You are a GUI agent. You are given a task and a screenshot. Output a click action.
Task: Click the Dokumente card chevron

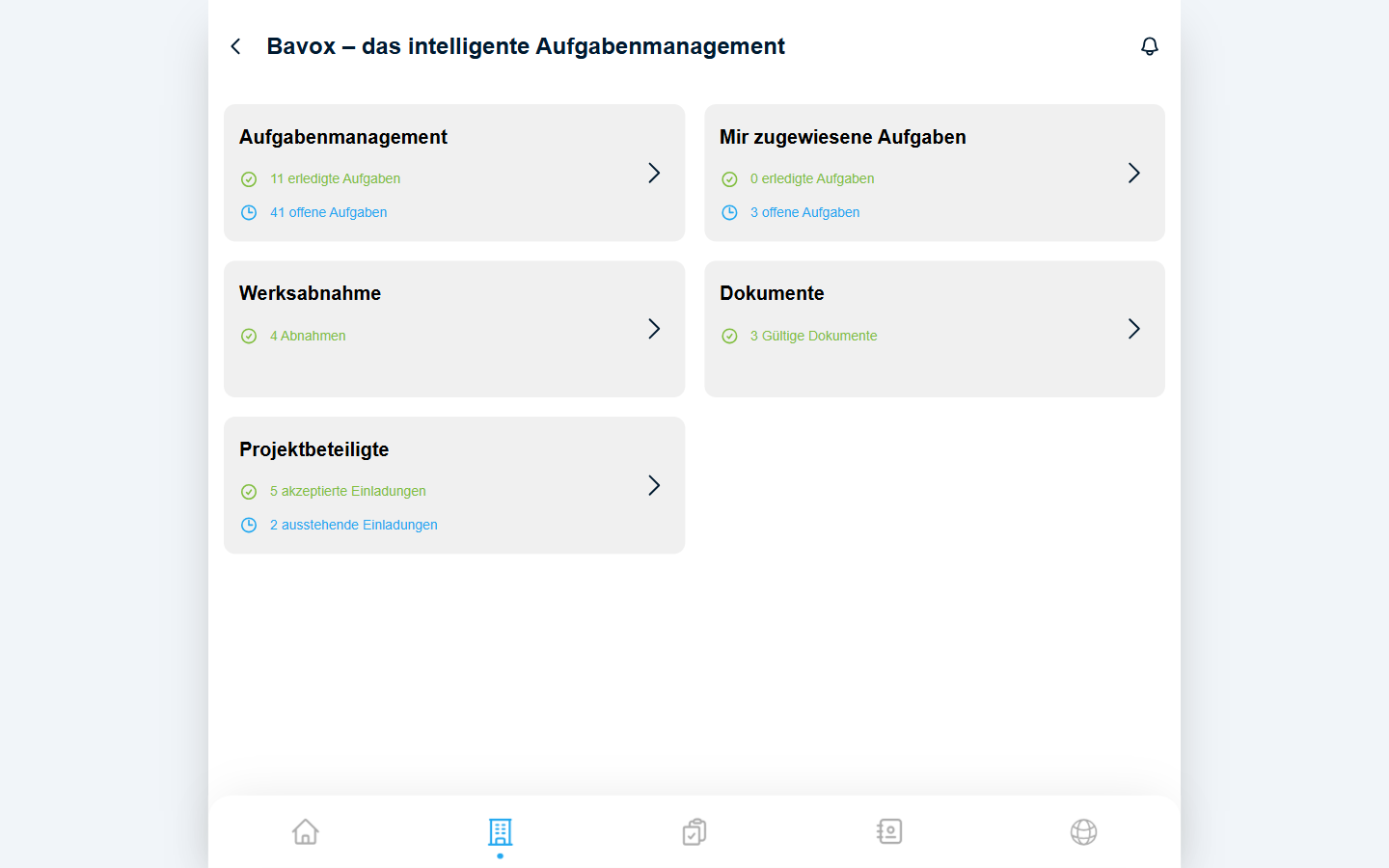coord(1134,329)
